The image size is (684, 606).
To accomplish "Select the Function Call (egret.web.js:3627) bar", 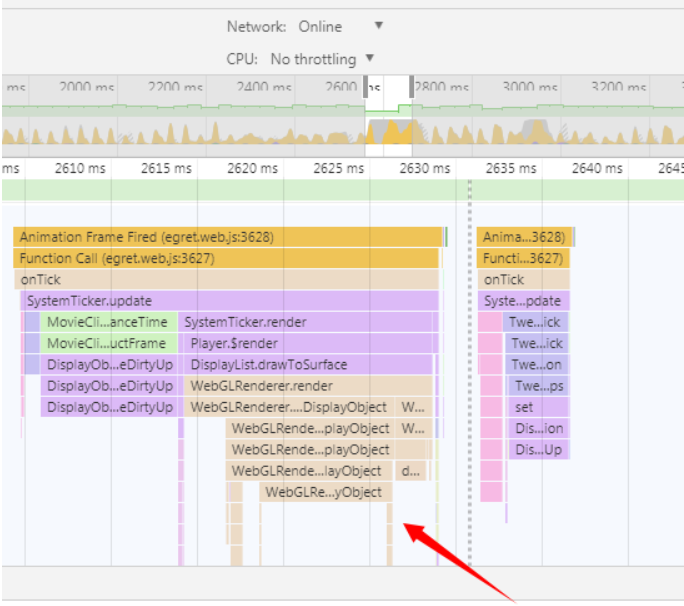I will pyautogui.click(x=226, y=258).
